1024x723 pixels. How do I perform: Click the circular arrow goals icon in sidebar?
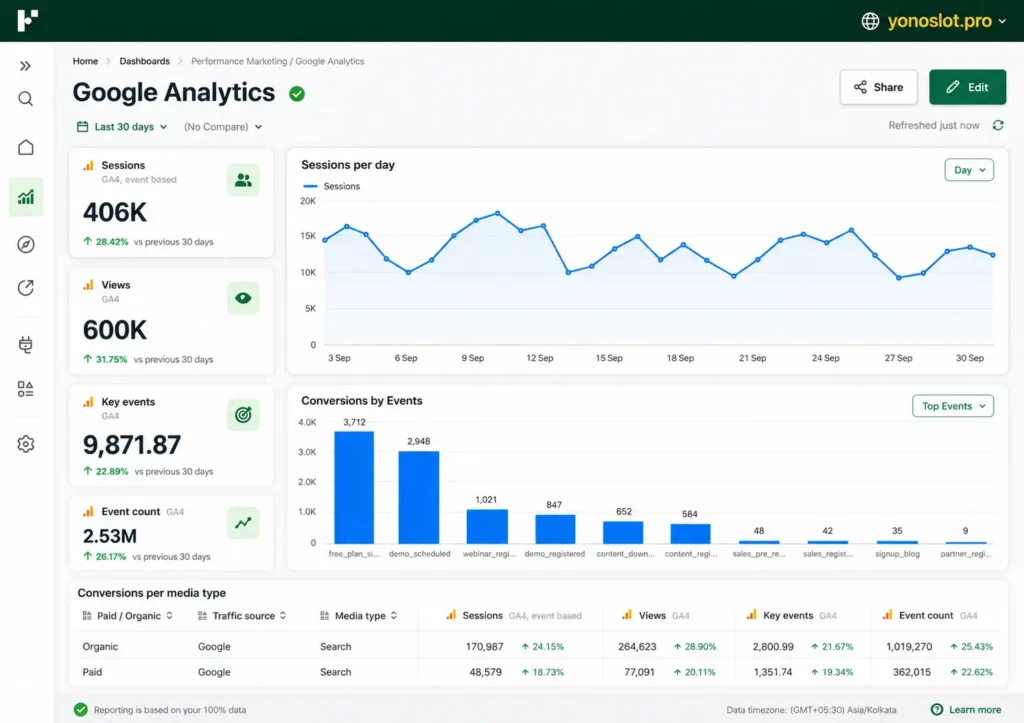tap(25, 288)
